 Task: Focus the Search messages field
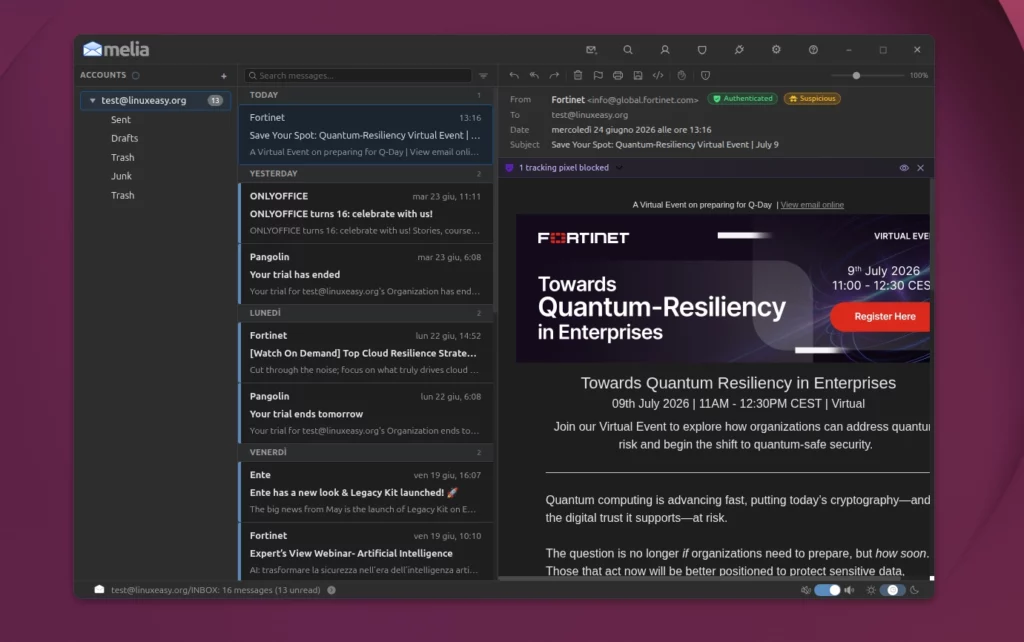(x=358, y=76)
